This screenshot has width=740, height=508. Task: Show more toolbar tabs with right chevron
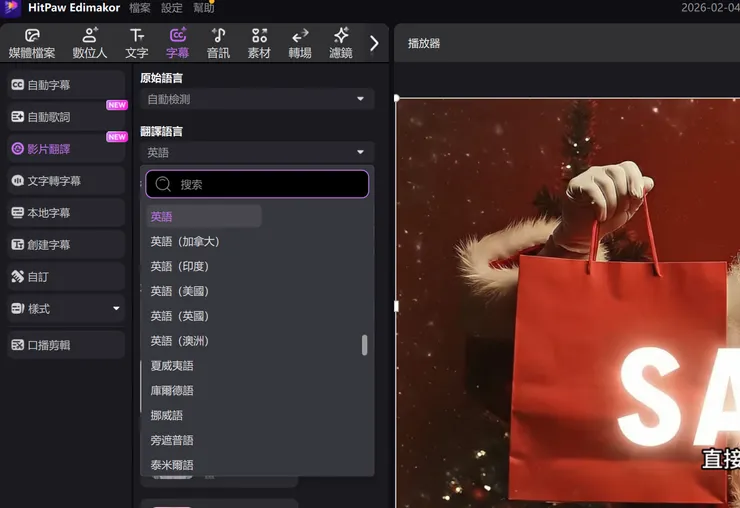click(x=374, y=43)
